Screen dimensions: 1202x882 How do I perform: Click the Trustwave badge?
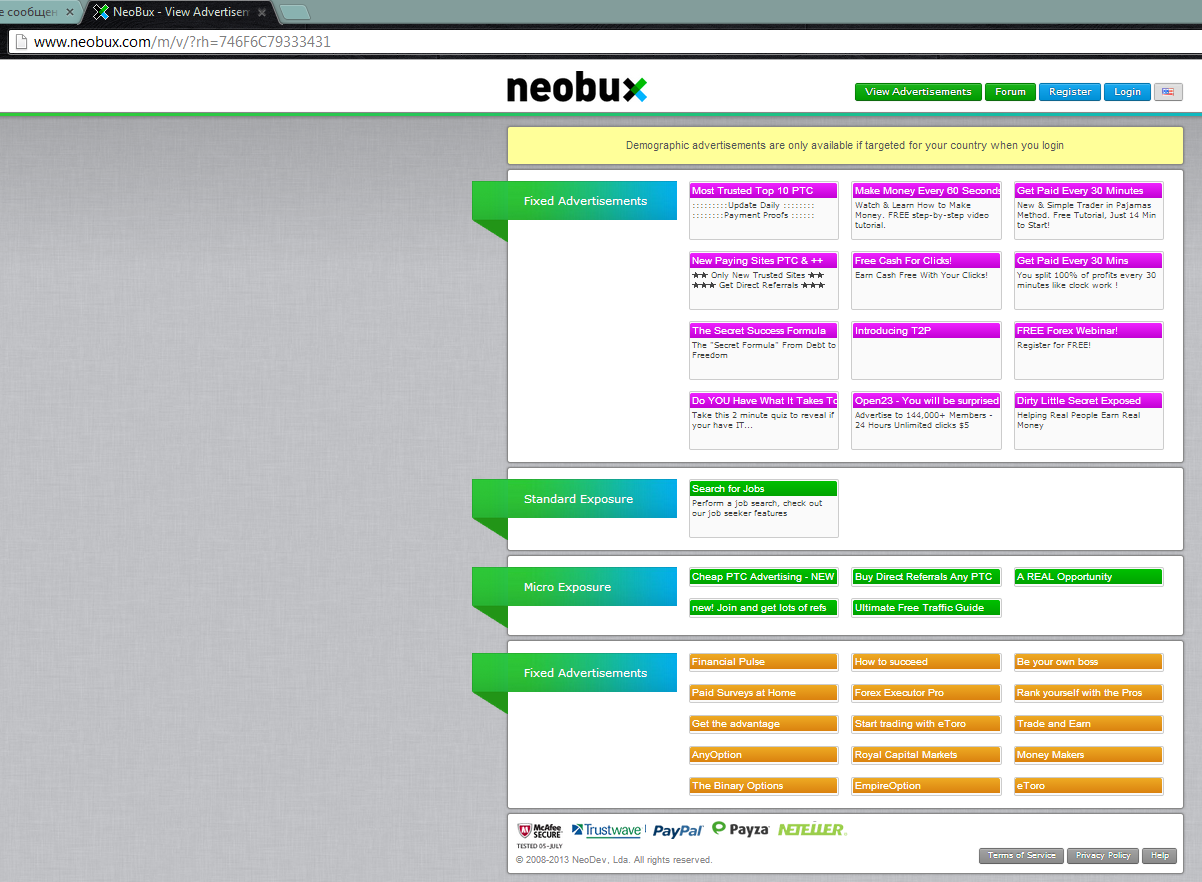[607, 830]
